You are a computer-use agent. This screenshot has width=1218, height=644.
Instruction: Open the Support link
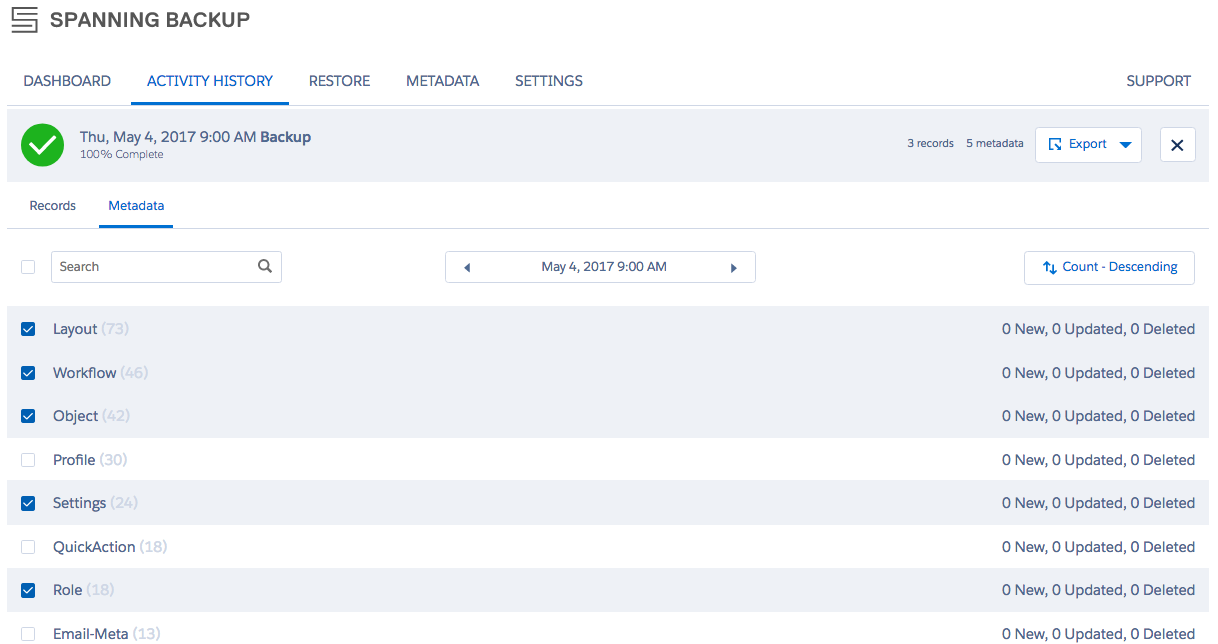click(x=1158, y=81)
